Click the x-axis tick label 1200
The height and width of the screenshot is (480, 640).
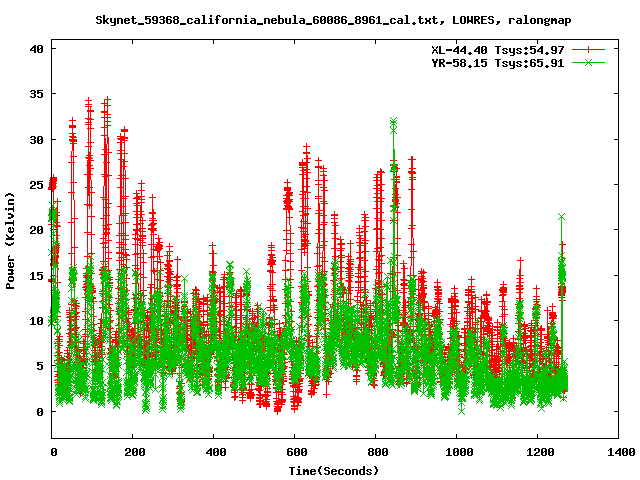[540, 452]
